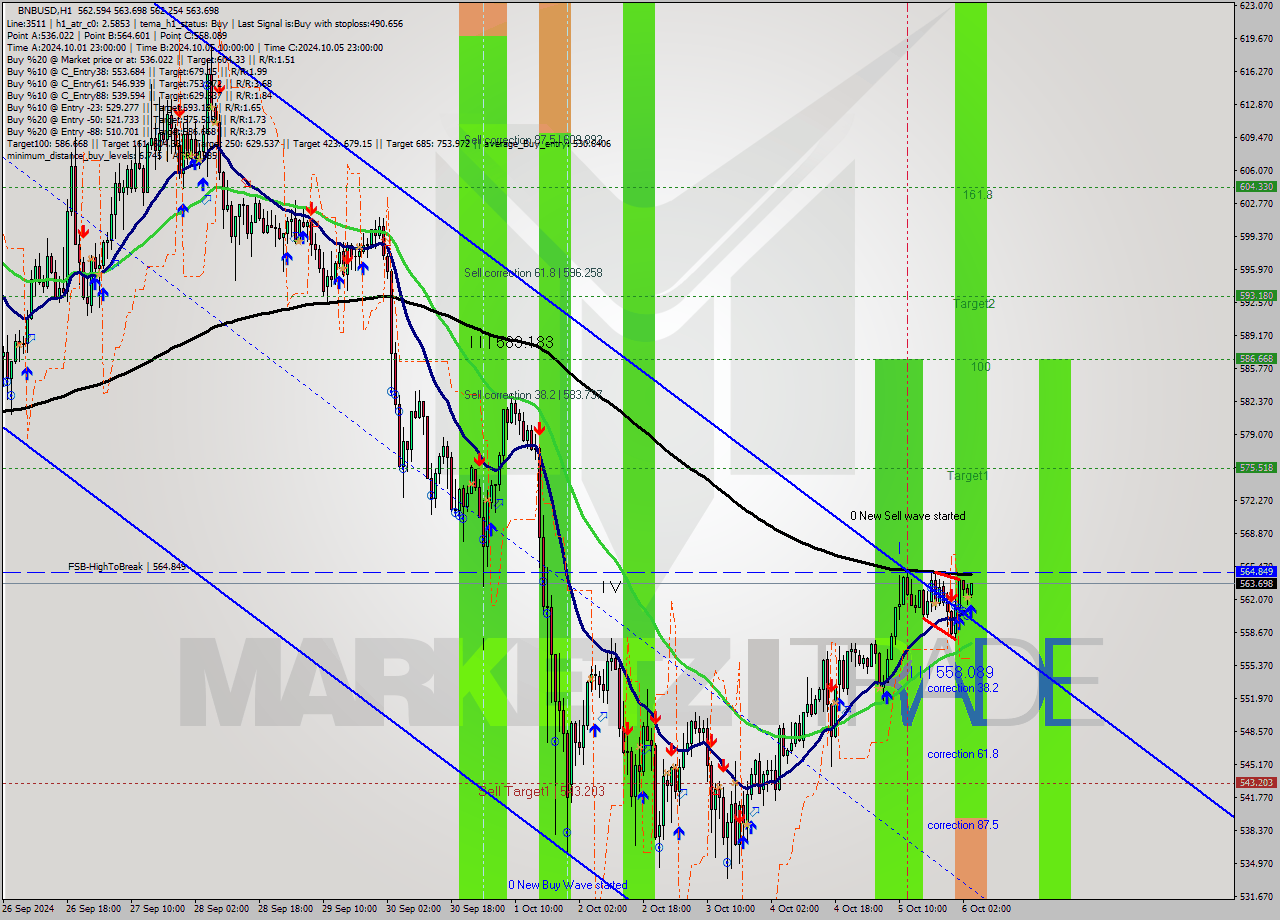Image resolution: width=1280 pixels, height=920 pixels.
Task: Click the 572.270 price axis label
Action: 1256,500
